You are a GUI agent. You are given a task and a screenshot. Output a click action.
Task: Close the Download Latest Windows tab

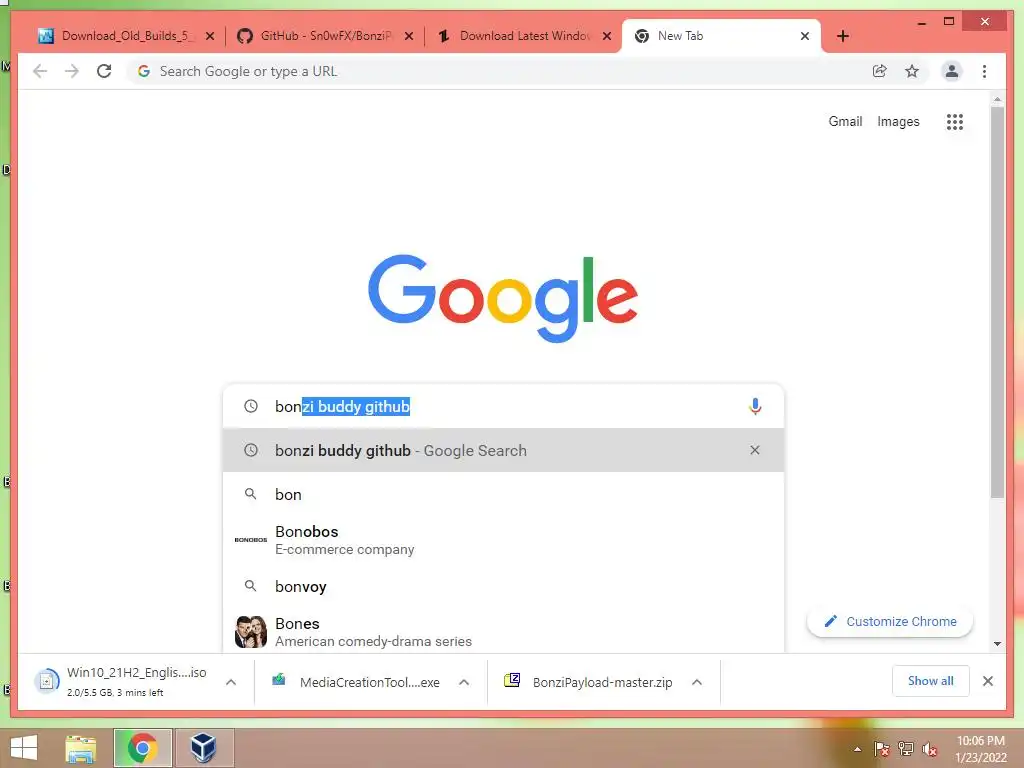[x=607, y=36]
